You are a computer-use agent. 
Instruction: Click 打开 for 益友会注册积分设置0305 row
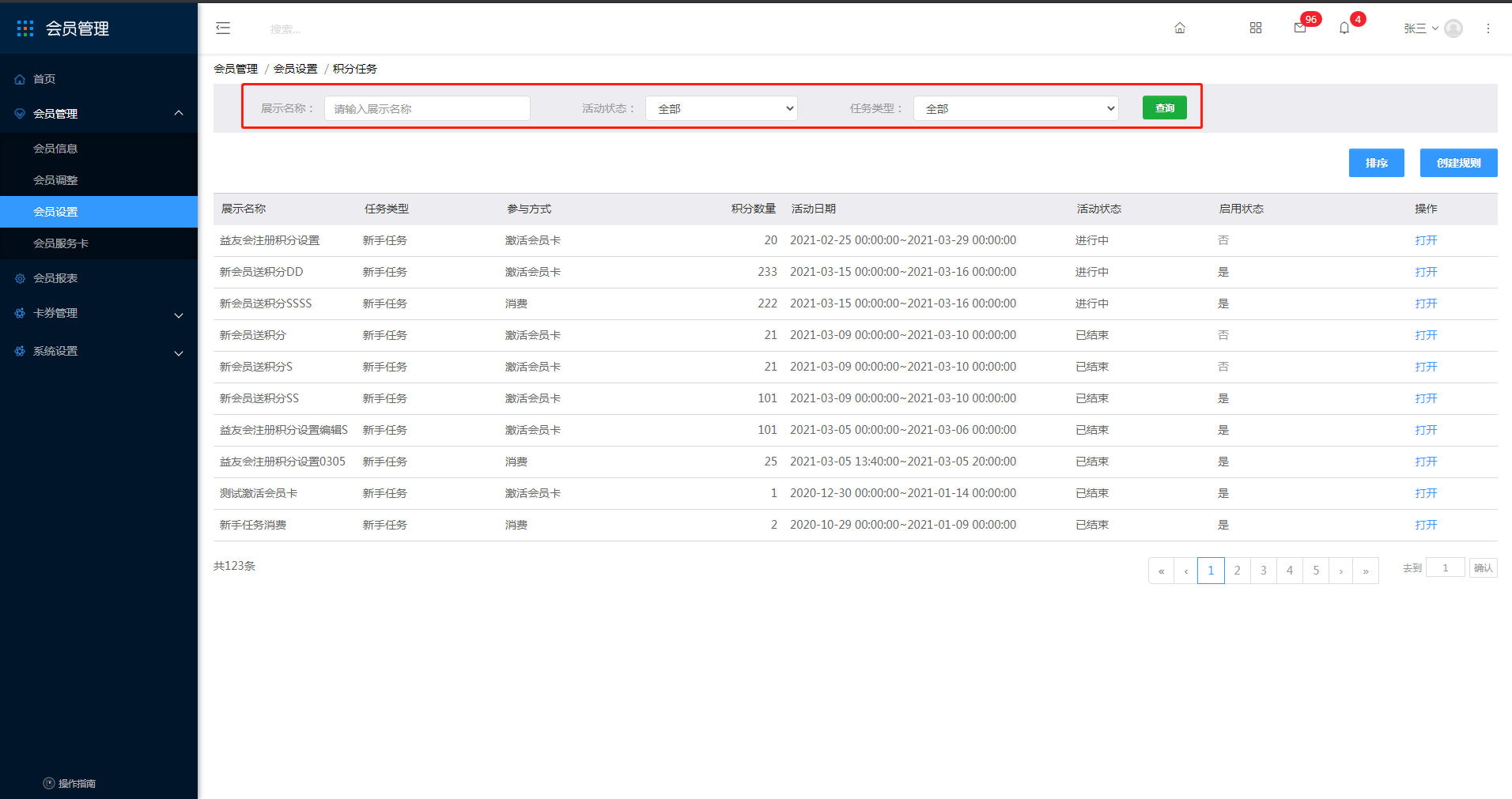tap(1426, 462)
